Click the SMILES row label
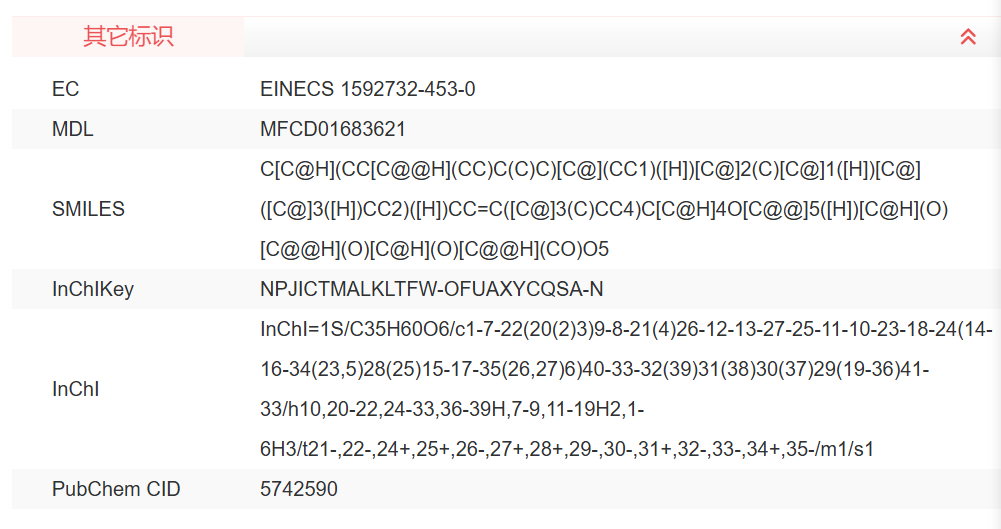 point(88,209)
